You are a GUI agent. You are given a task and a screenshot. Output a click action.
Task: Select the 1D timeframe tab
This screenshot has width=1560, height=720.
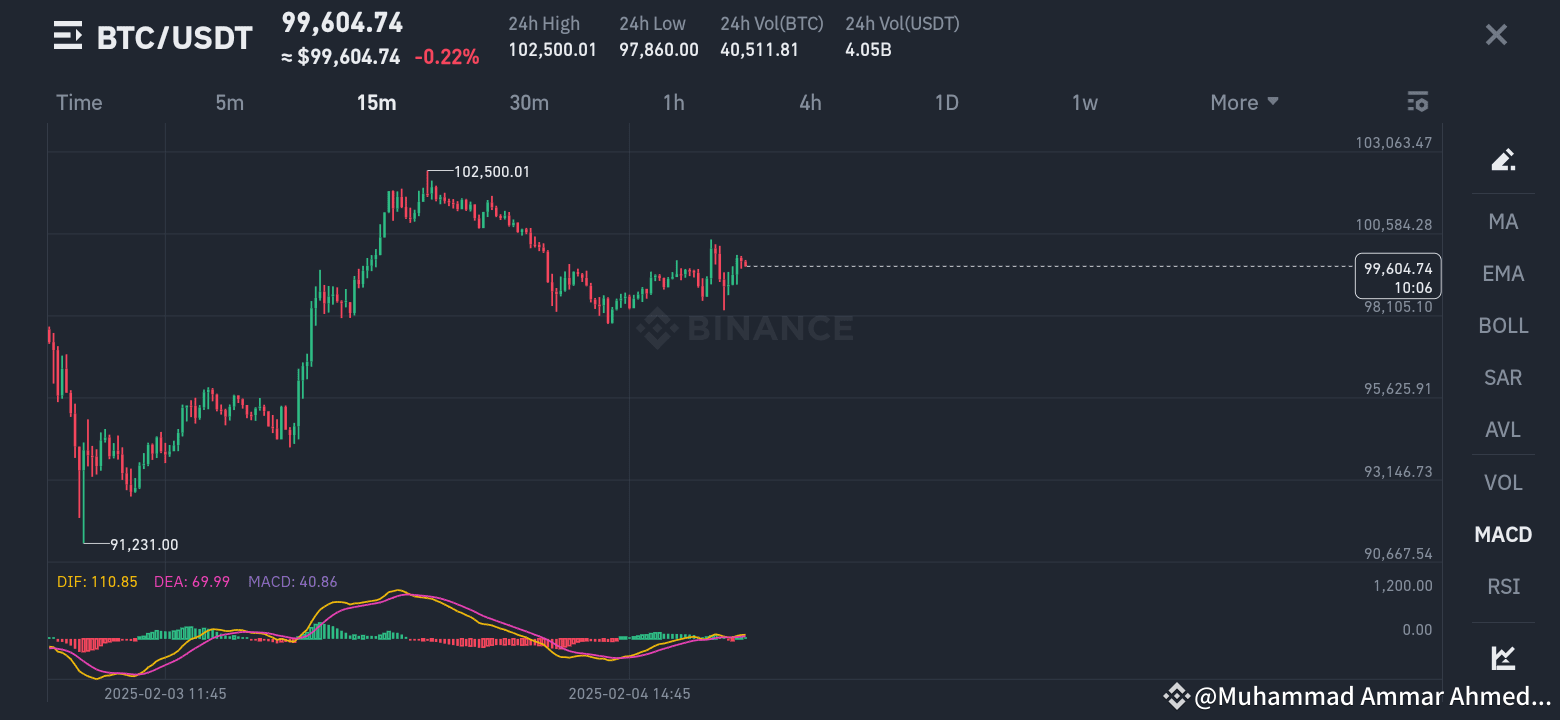pyautogui.click(x=946, y=102)
